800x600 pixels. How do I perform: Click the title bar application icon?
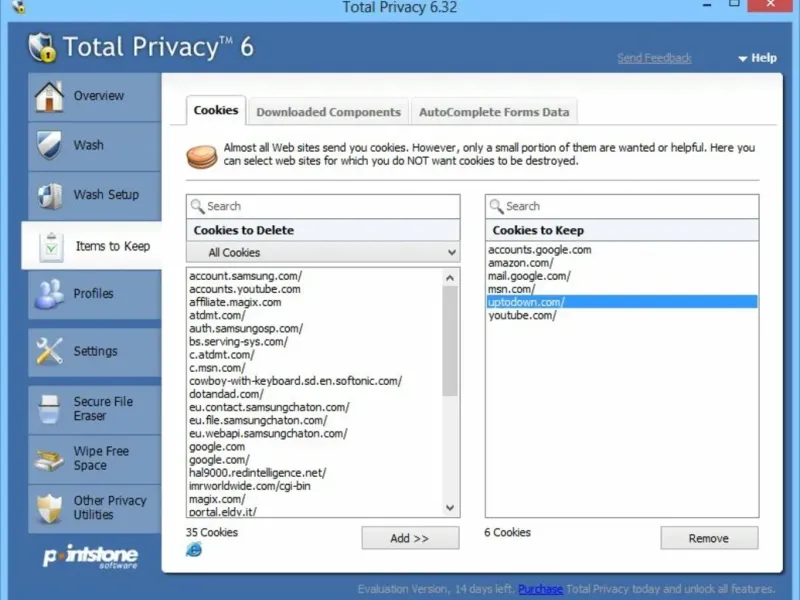click(18, 6)
